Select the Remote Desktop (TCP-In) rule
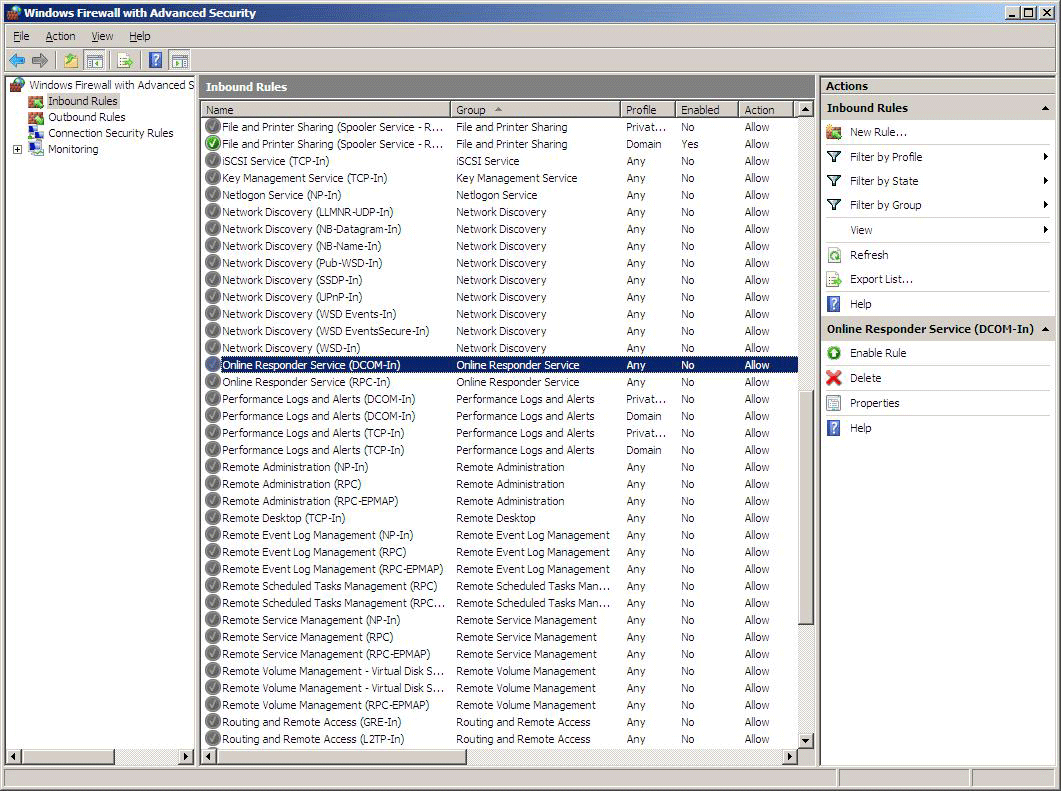Image resolution: width=1061 pixels, height=791 pixels. (499, 518)
